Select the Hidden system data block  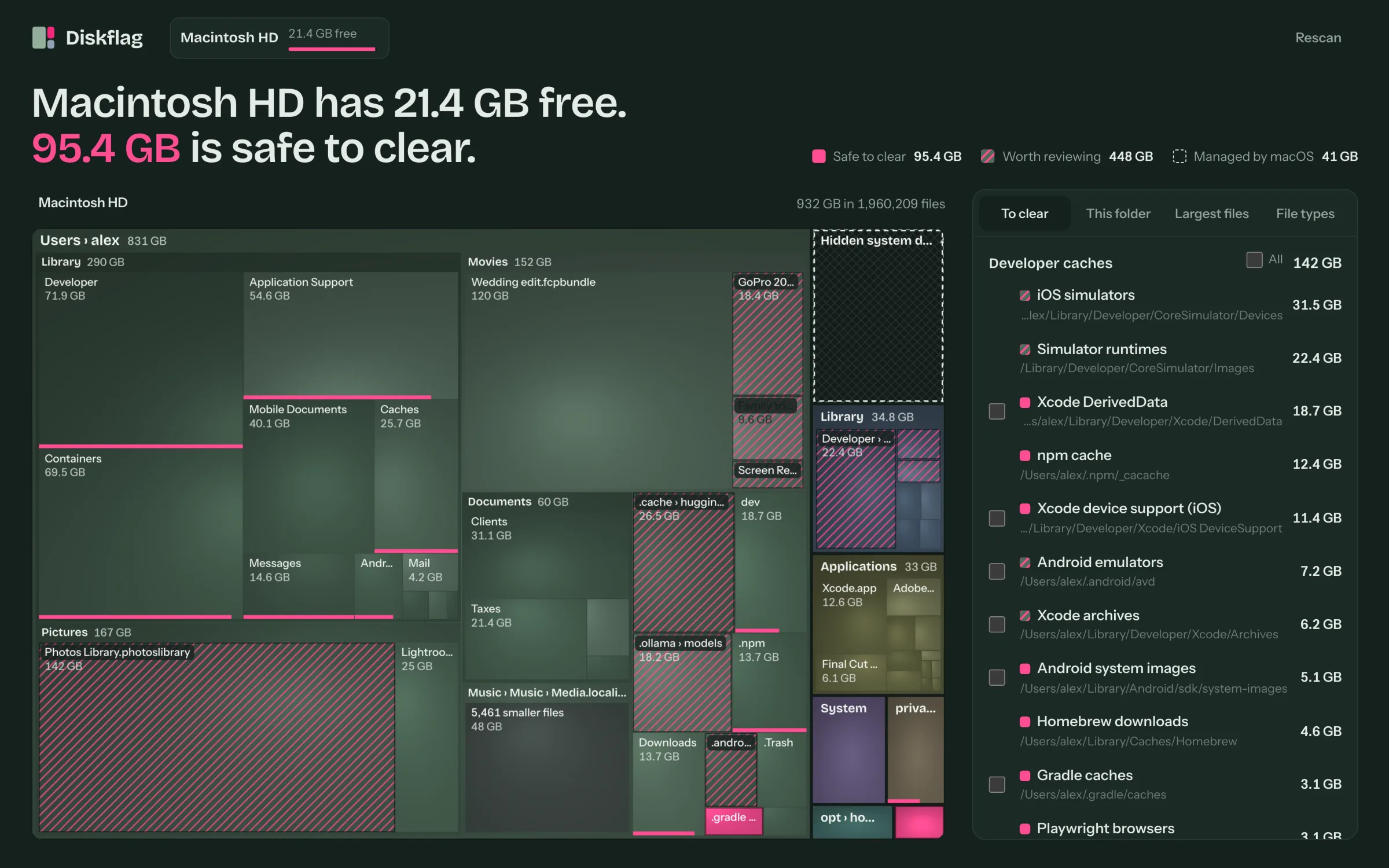coord(878,316)
